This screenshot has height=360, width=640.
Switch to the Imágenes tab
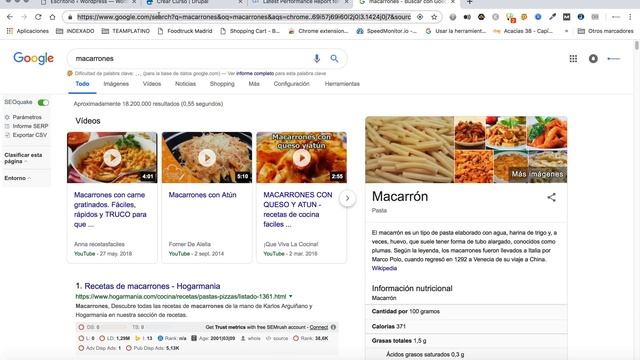click(x=116, y=84)
